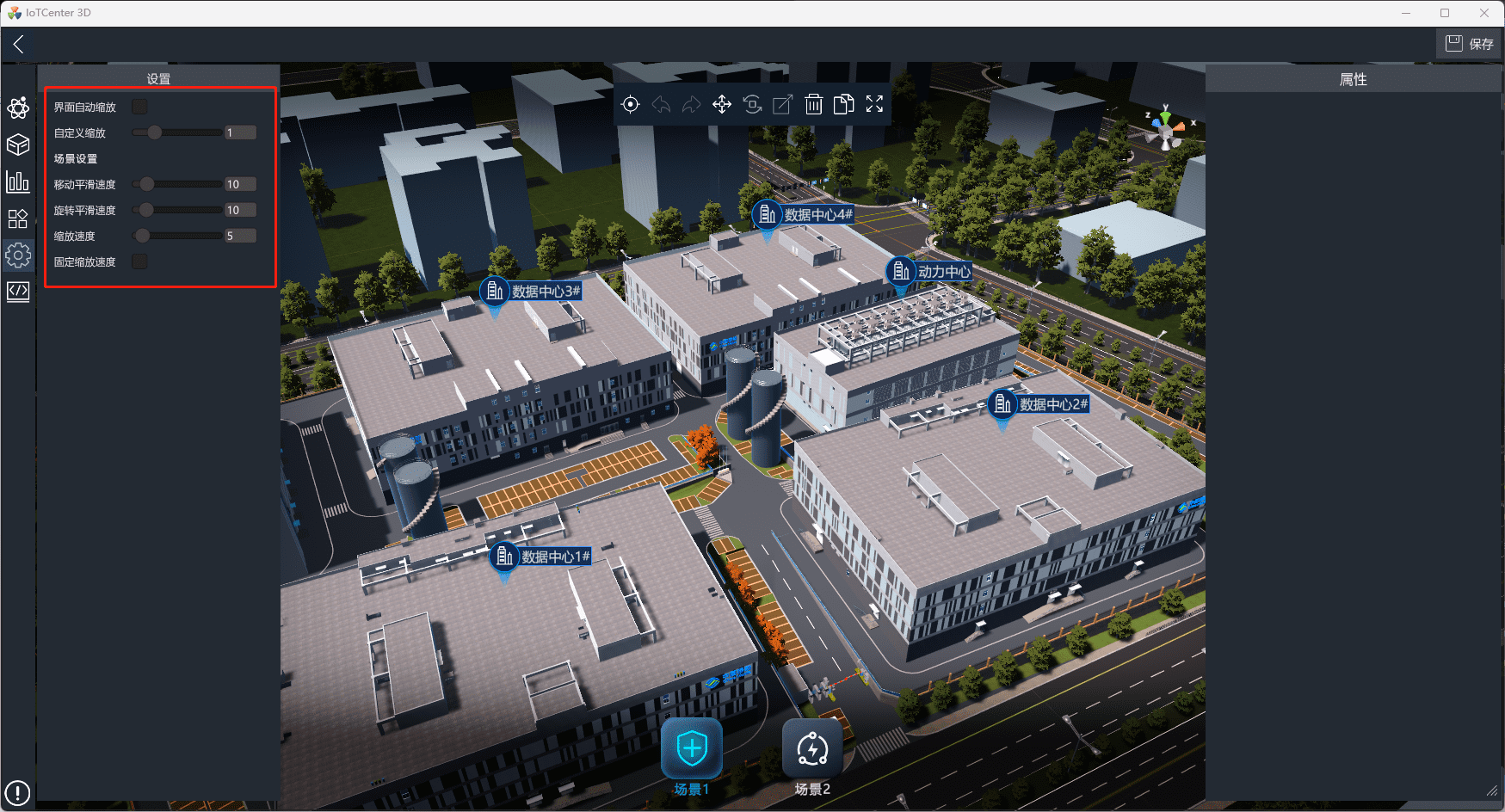Screen dimensions: 1505x812
Task: Switch to 场景2 scene button
Action: [x=812, y=757]
